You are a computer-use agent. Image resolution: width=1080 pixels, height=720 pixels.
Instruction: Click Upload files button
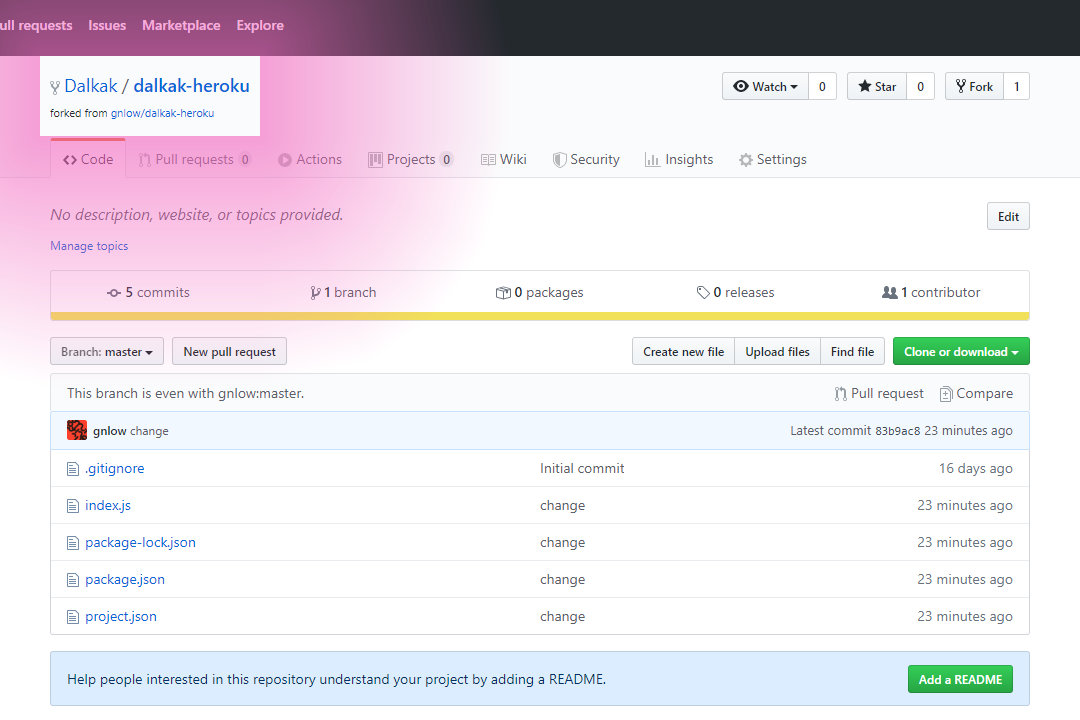point(777,351)
